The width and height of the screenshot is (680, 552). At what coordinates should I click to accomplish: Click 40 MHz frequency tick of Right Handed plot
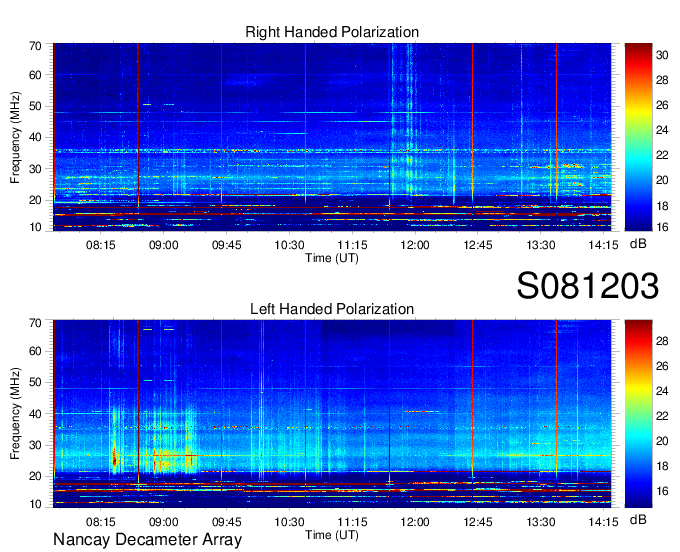point(35,137)
